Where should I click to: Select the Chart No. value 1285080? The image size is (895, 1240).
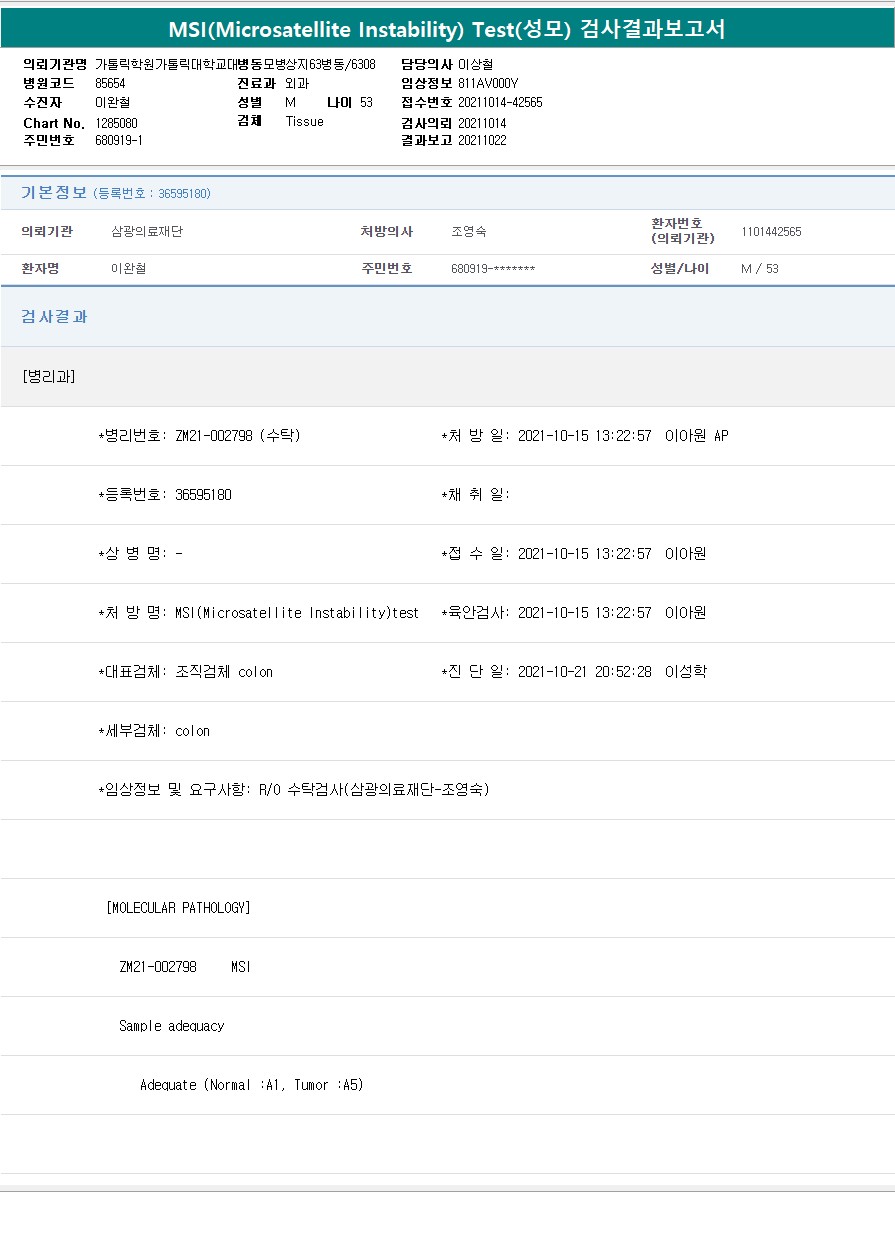[x=116, y=122]
